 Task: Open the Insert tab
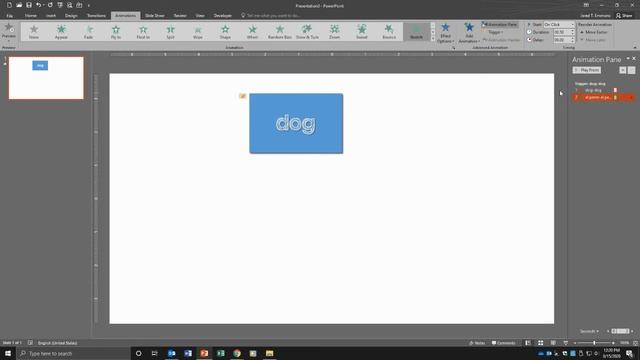click(51, 16)
